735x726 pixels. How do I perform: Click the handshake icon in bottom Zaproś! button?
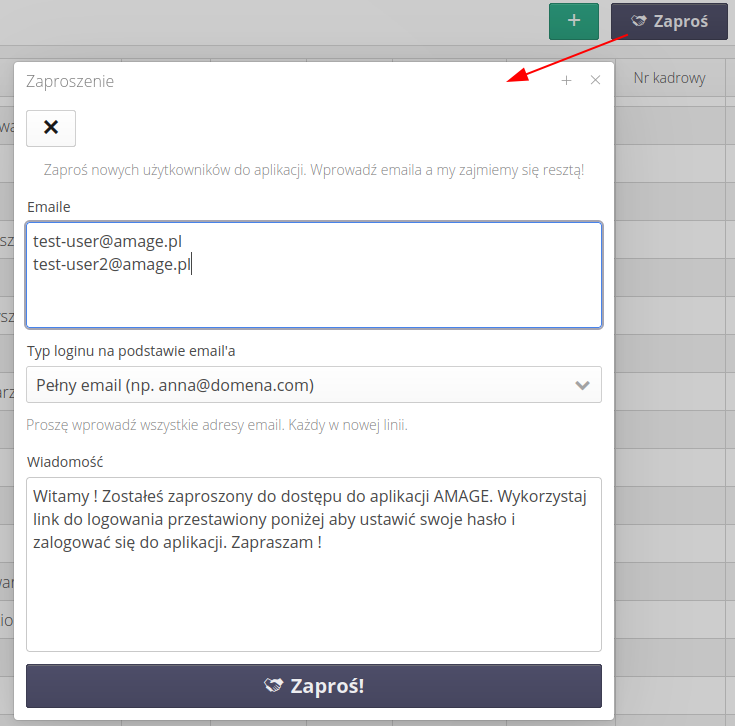pos(274,686)
